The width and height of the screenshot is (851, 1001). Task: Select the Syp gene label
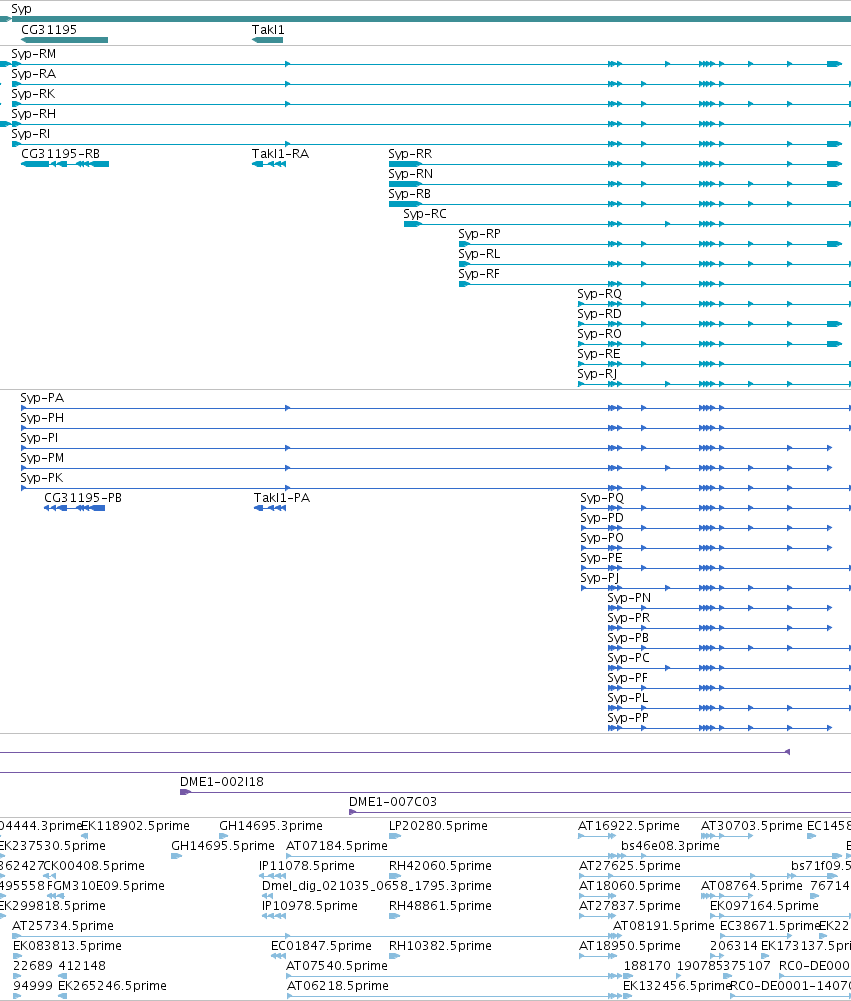tap(21, 9)
